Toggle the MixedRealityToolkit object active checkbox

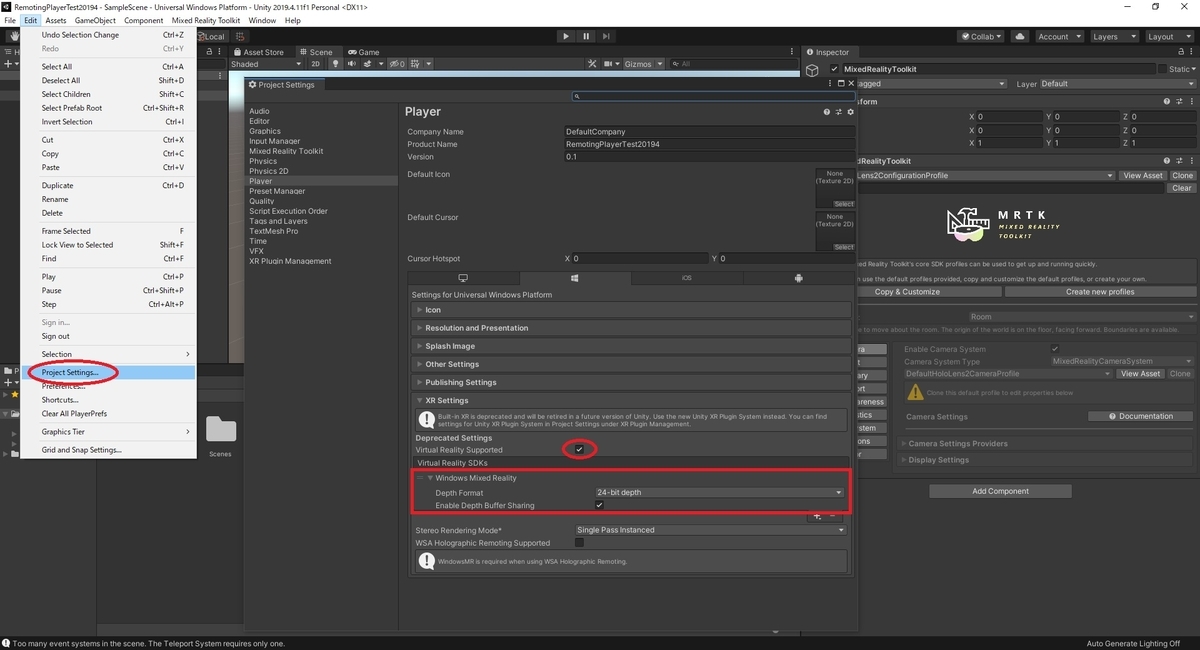coord(836,69)
